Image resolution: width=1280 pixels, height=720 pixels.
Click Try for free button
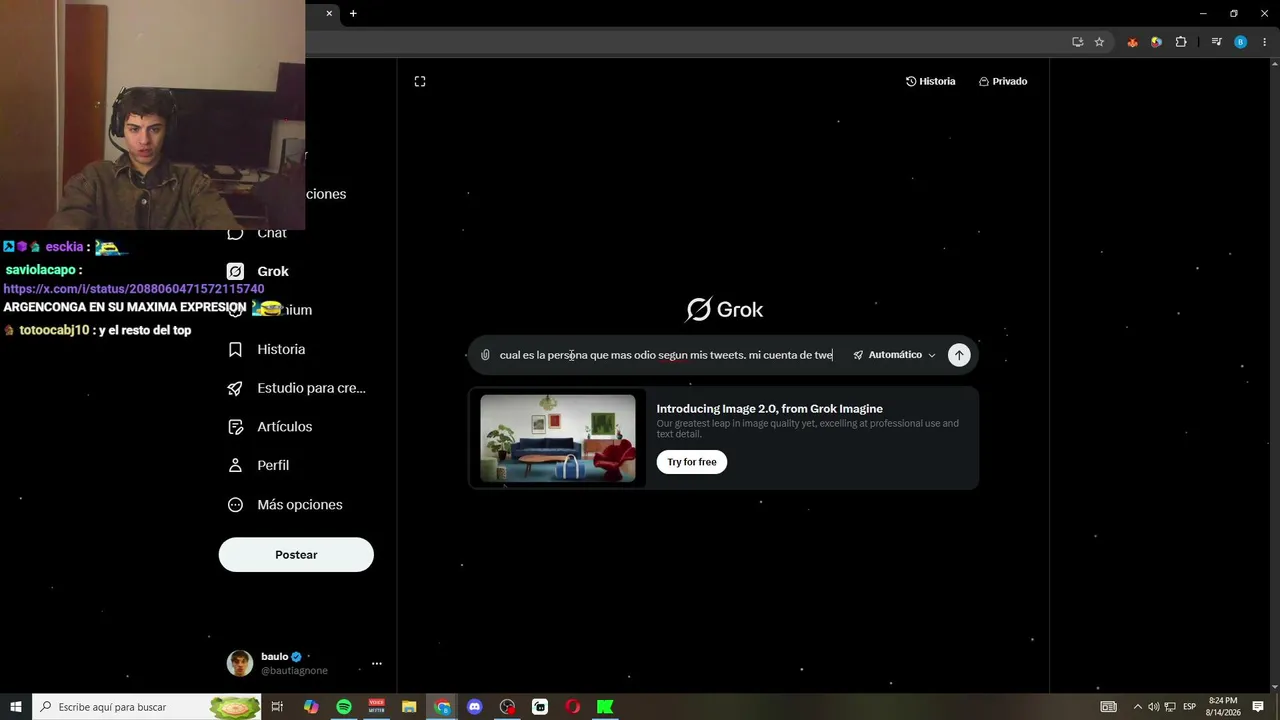[692, 462]
